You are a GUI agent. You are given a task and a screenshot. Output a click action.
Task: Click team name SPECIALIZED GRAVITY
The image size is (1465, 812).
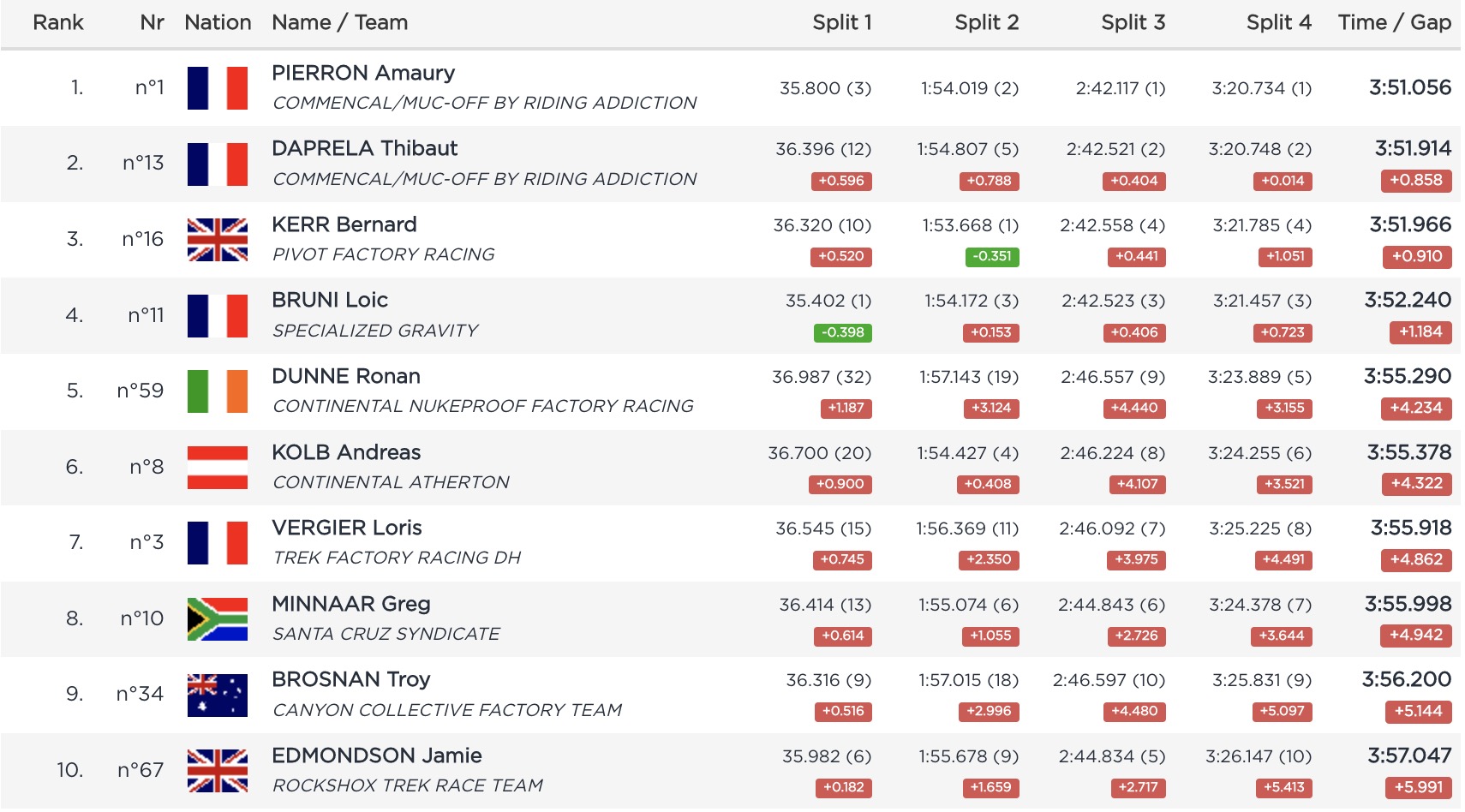375,331
